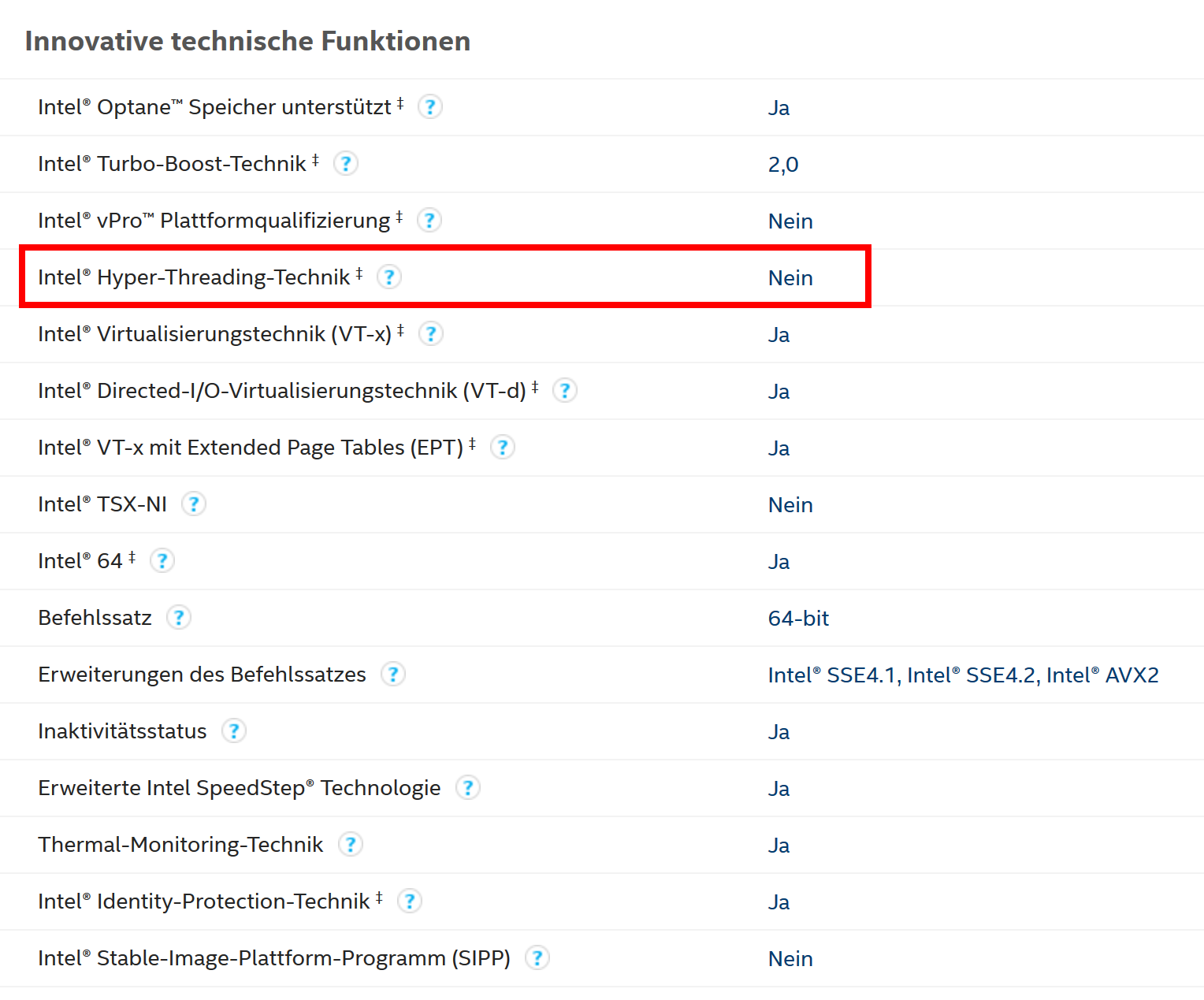
Task: Click help icon for VT-x mit Extended Page Tables
Action: pyautogui.click(x=502, y=447)
